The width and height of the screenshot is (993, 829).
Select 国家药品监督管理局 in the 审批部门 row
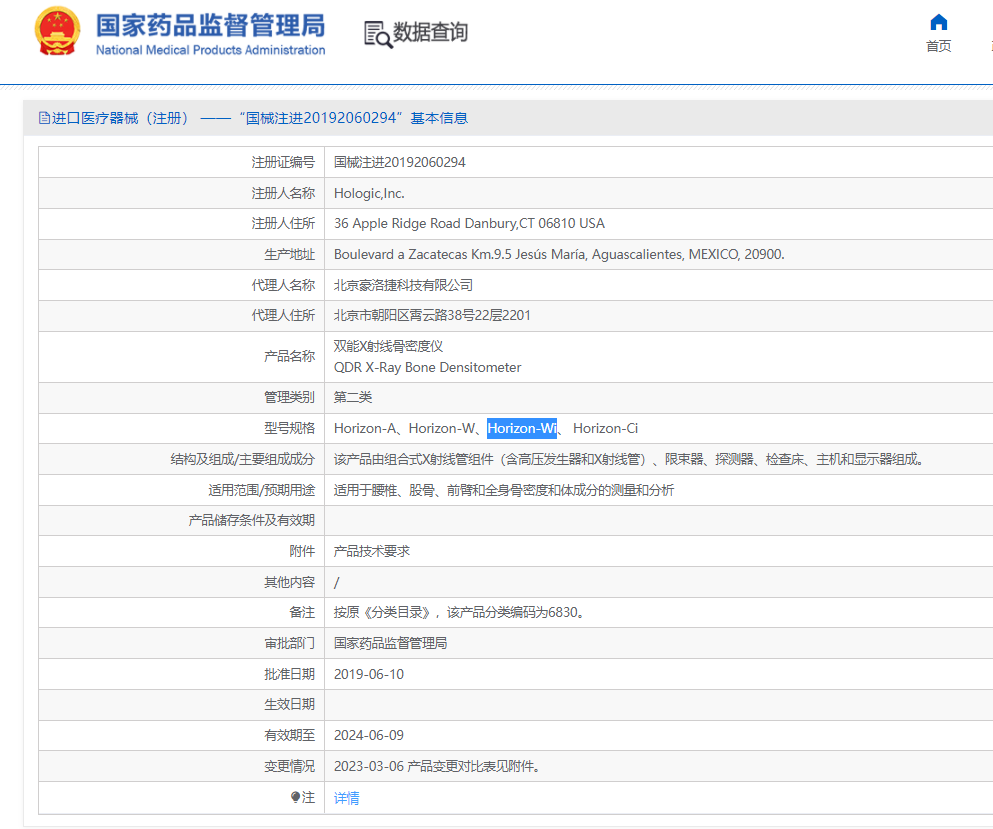point(391,643)
